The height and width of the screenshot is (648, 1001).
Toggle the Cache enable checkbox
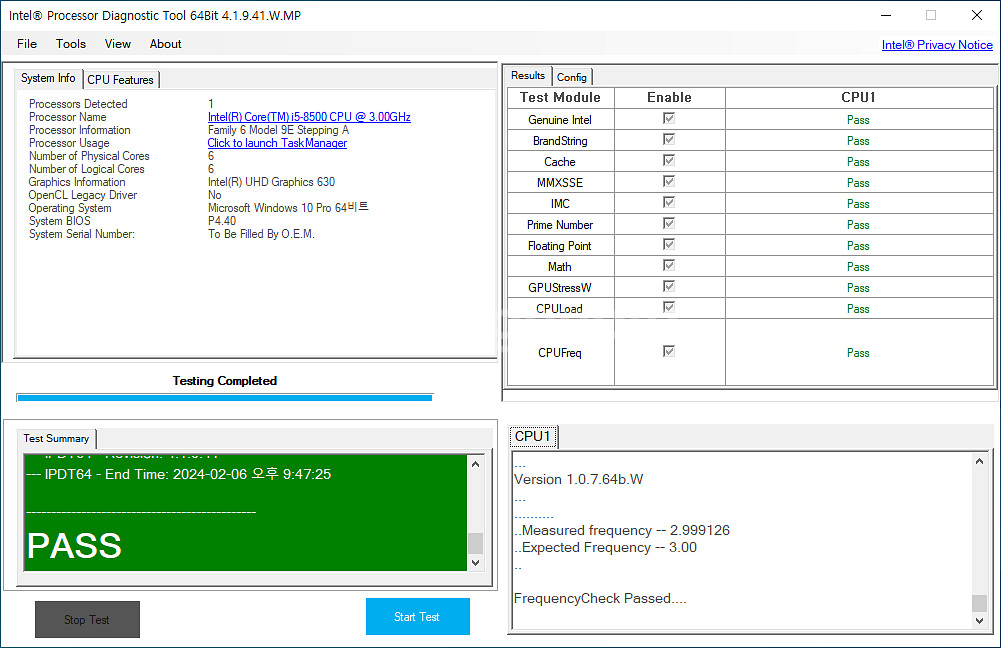click(x=668, y=160)
